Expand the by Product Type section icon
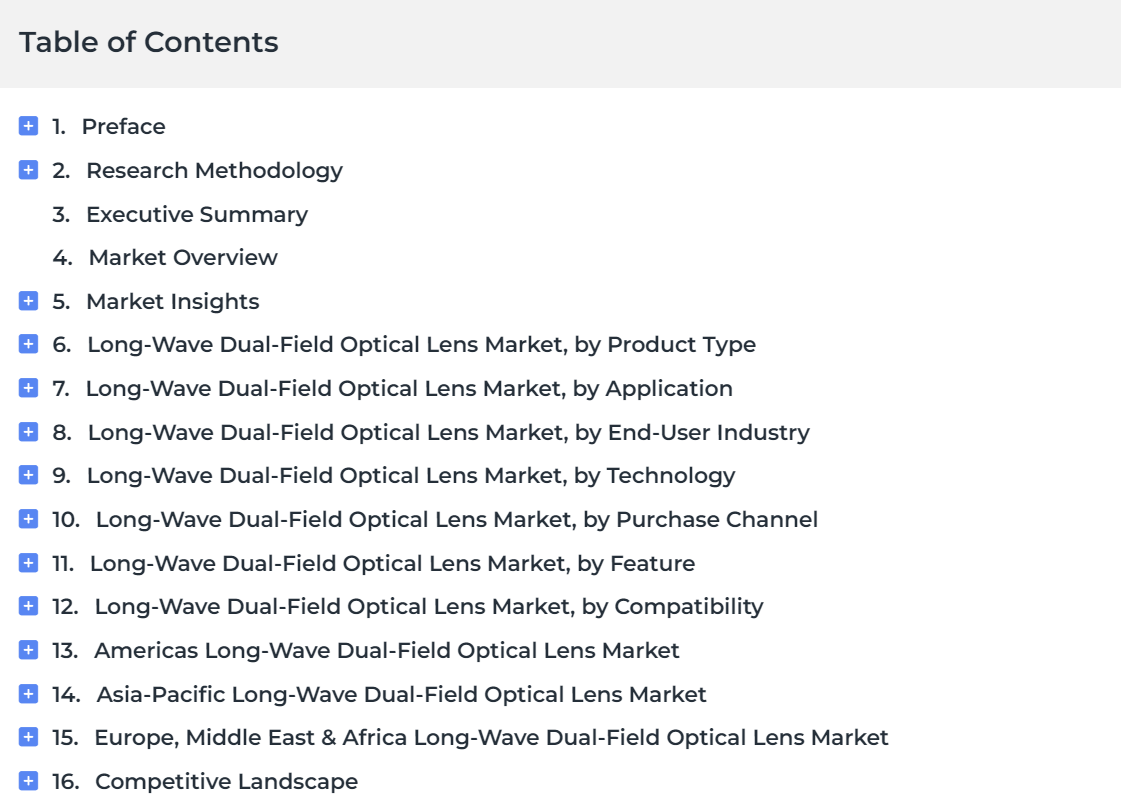Viewport: 1121px width, 809px height. (29, 344)
